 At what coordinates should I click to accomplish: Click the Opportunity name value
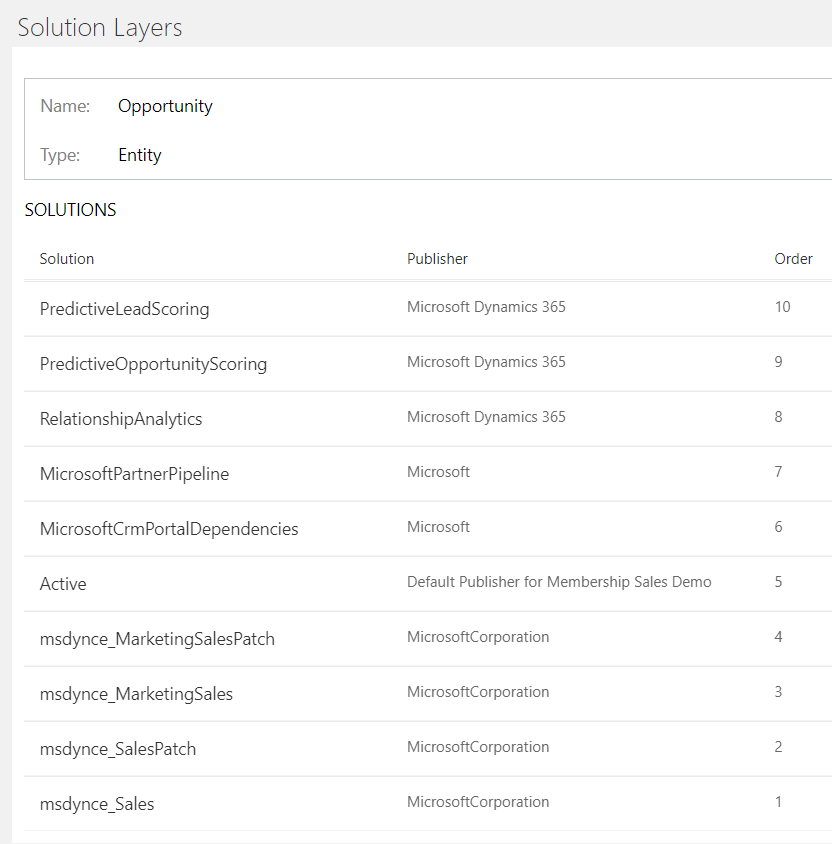click(165, 106)
